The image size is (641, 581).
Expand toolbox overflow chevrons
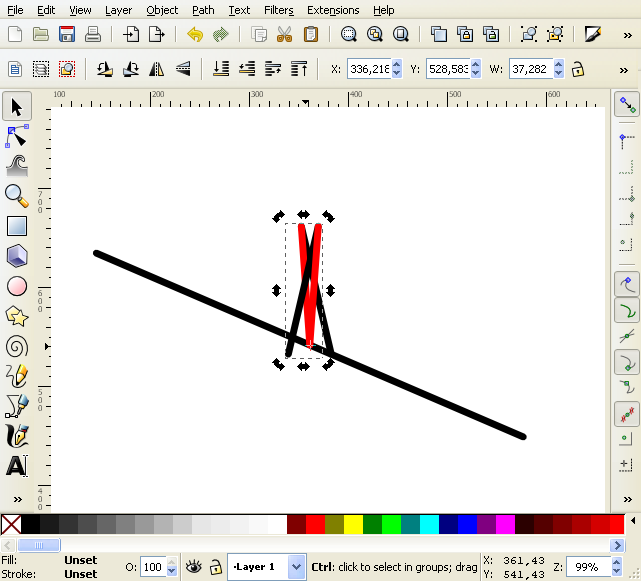click(x=18, y=499)
